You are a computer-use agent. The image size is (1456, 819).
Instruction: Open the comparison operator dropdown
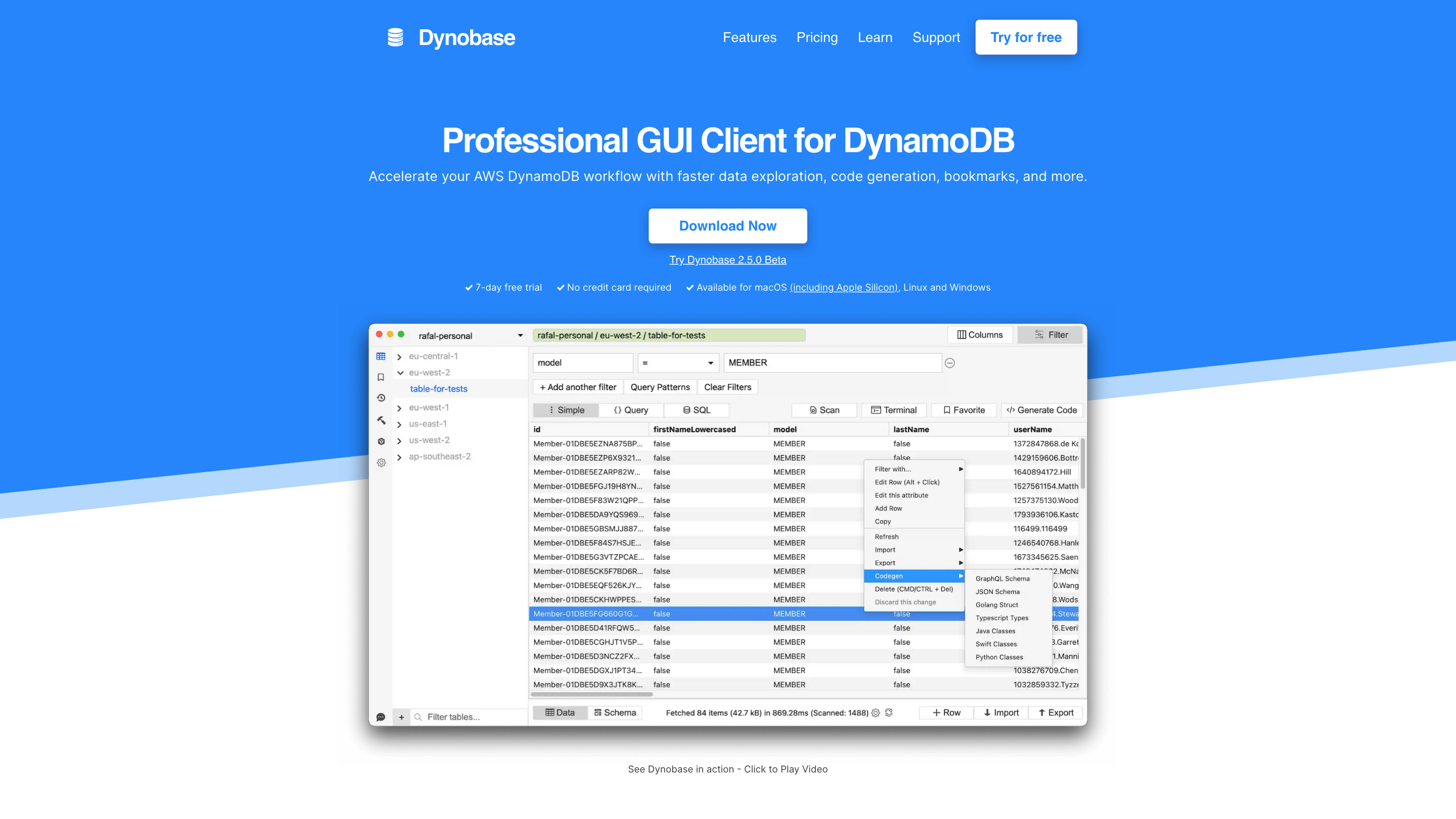[677, 362]
